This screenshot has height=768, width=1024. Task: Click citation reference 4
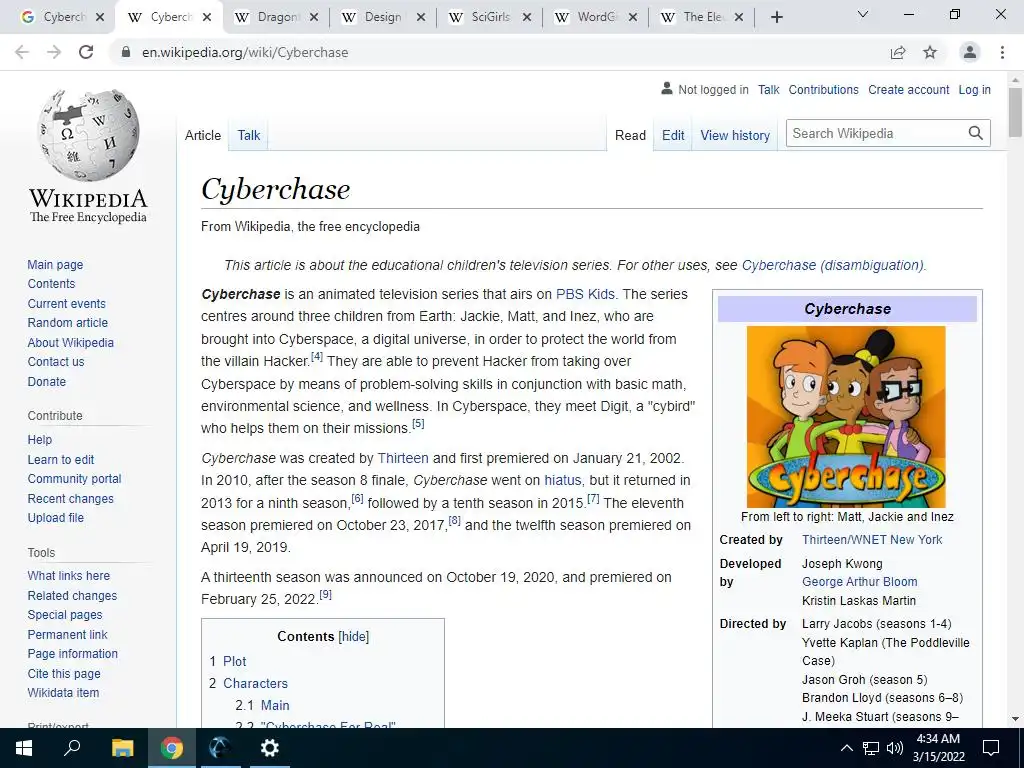point(317,357)
